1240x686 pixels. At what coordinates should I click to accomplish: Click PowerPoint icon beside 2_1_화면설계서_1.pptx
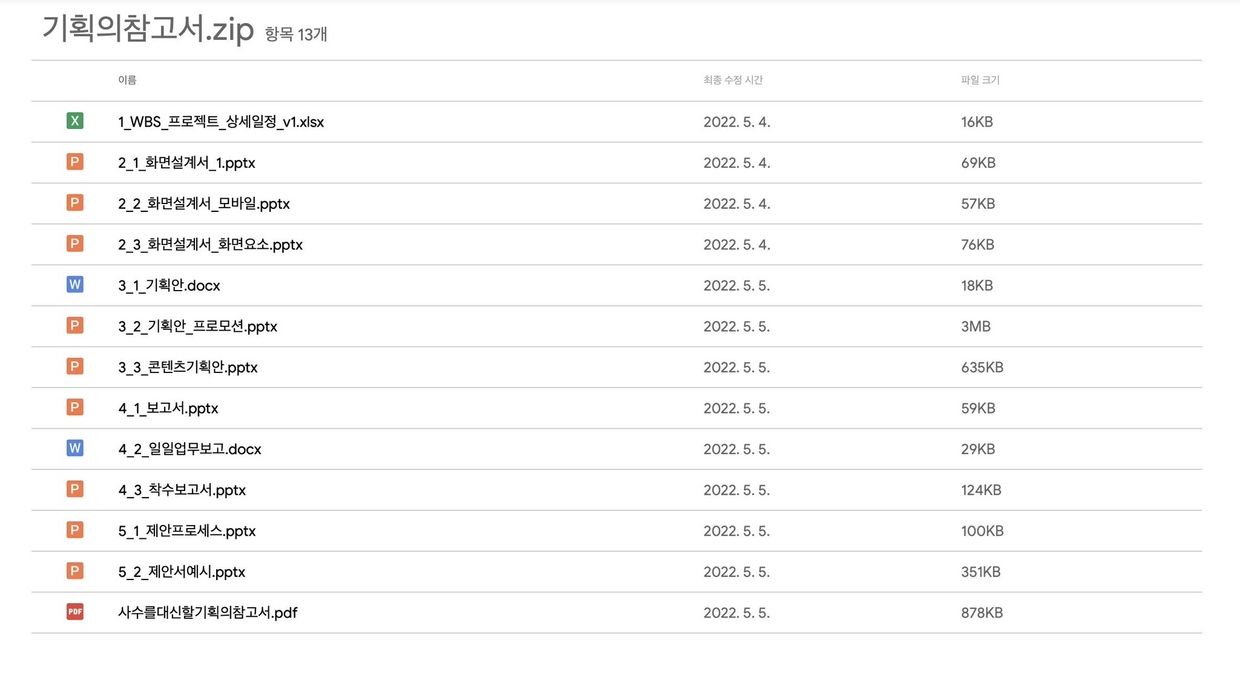pyautogui.click(x=75, y=162)
